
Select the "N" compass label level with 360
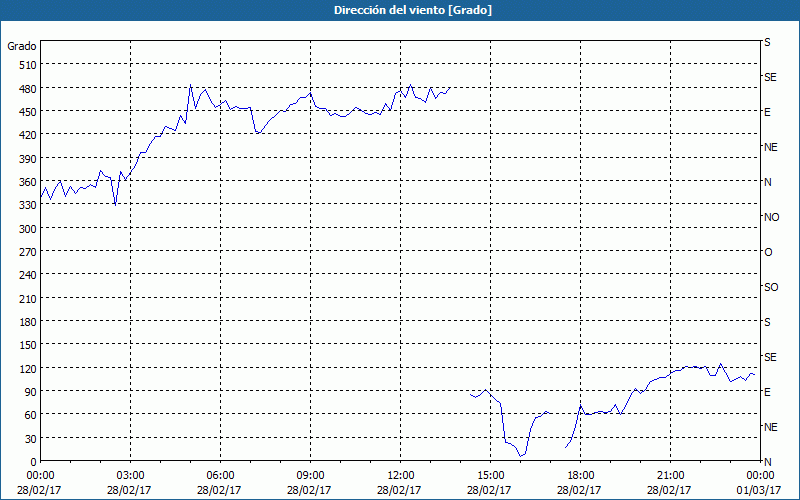coord(768,182)
